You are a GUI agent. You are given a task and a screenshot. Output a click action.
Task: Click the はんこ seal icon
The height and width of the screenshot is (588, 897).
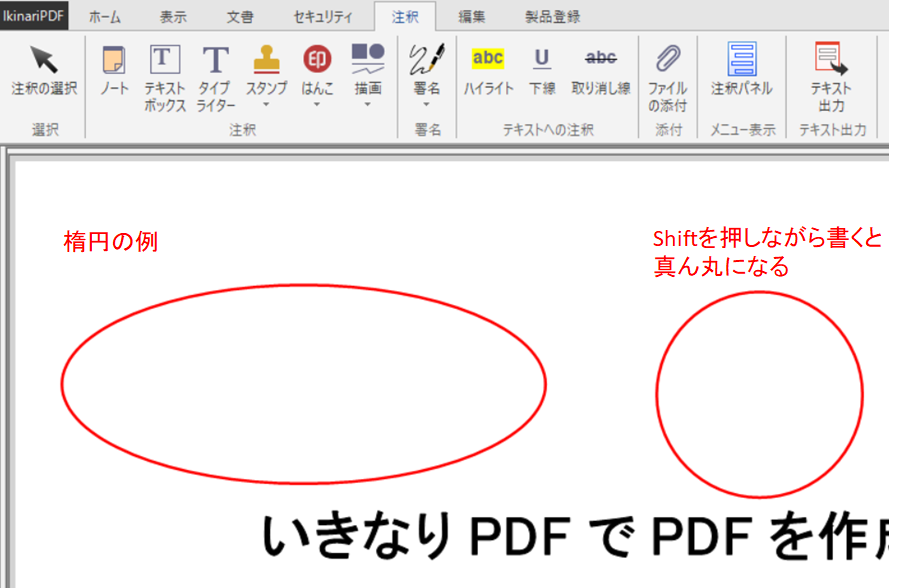point(317,59)
